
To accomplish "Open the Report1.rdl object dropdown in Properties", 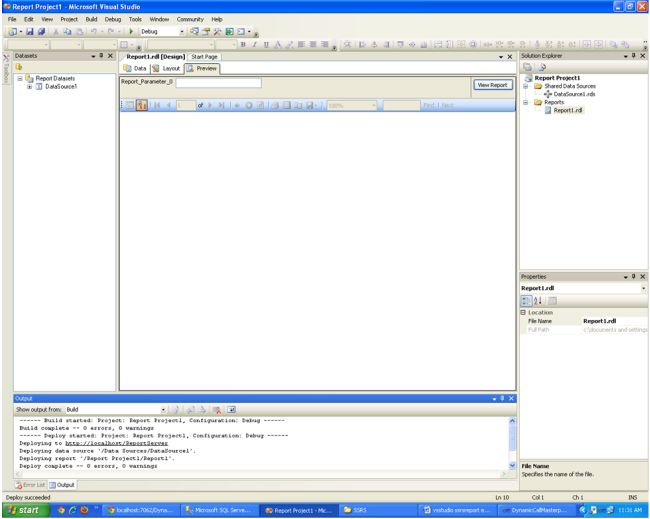I will click(x=644, y=288).
